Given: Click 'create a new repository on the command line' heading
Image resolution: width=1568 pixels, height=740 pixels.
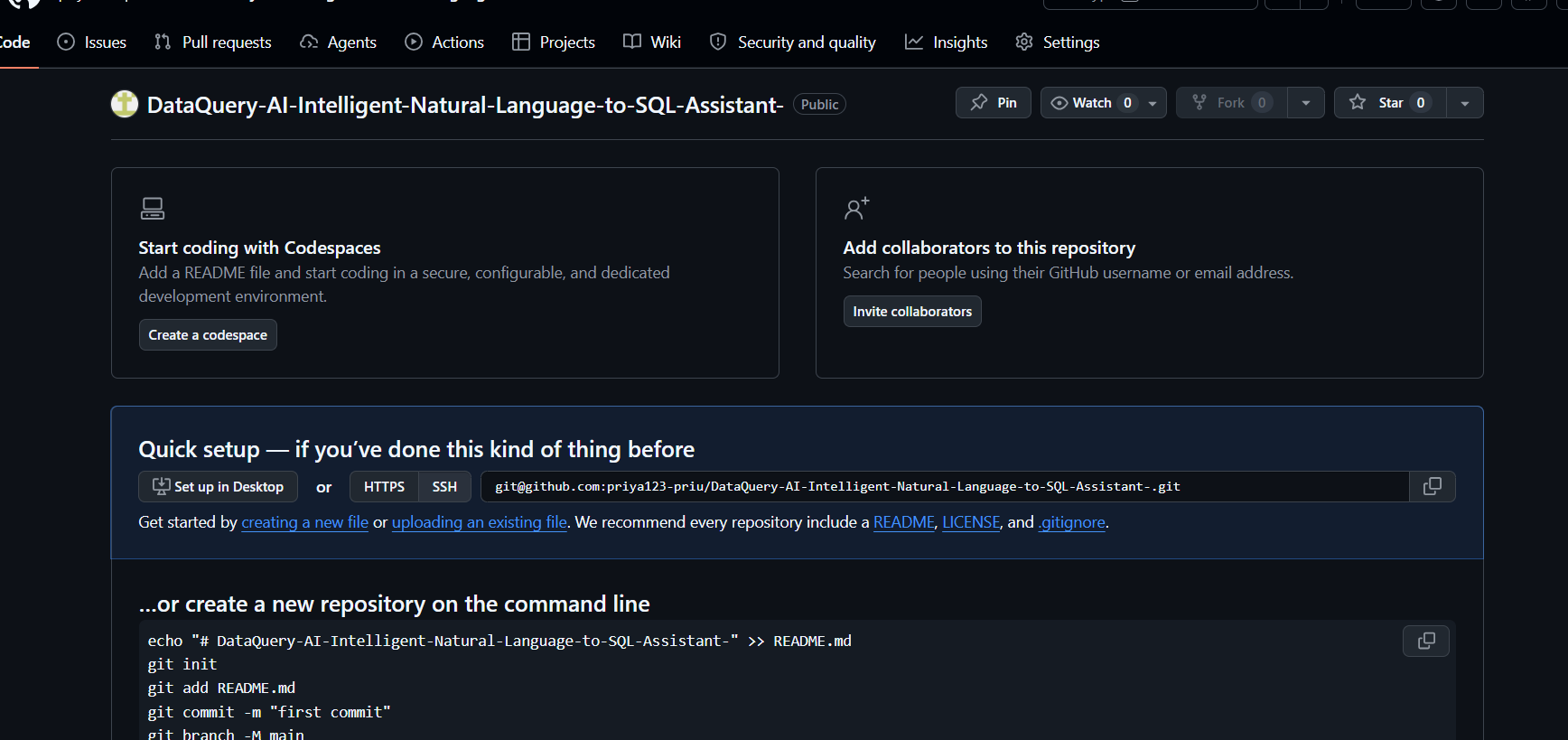Looking at the screenshot, I should pos(395,604).
